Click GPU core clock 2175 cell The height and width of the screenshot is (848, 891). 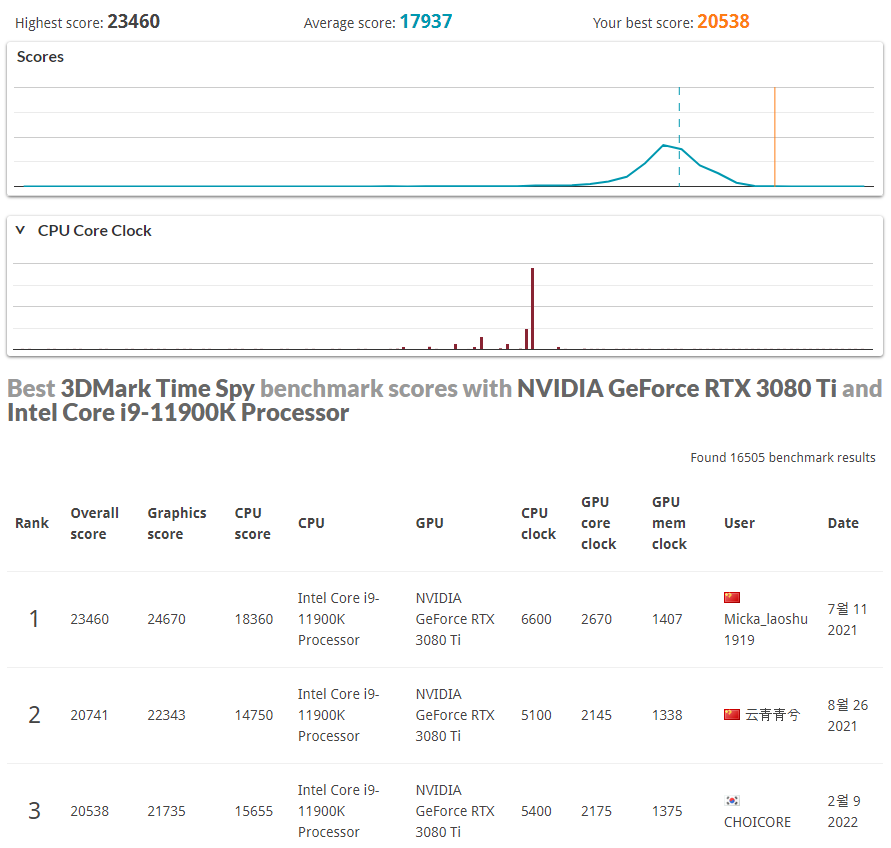click(596, 811)
